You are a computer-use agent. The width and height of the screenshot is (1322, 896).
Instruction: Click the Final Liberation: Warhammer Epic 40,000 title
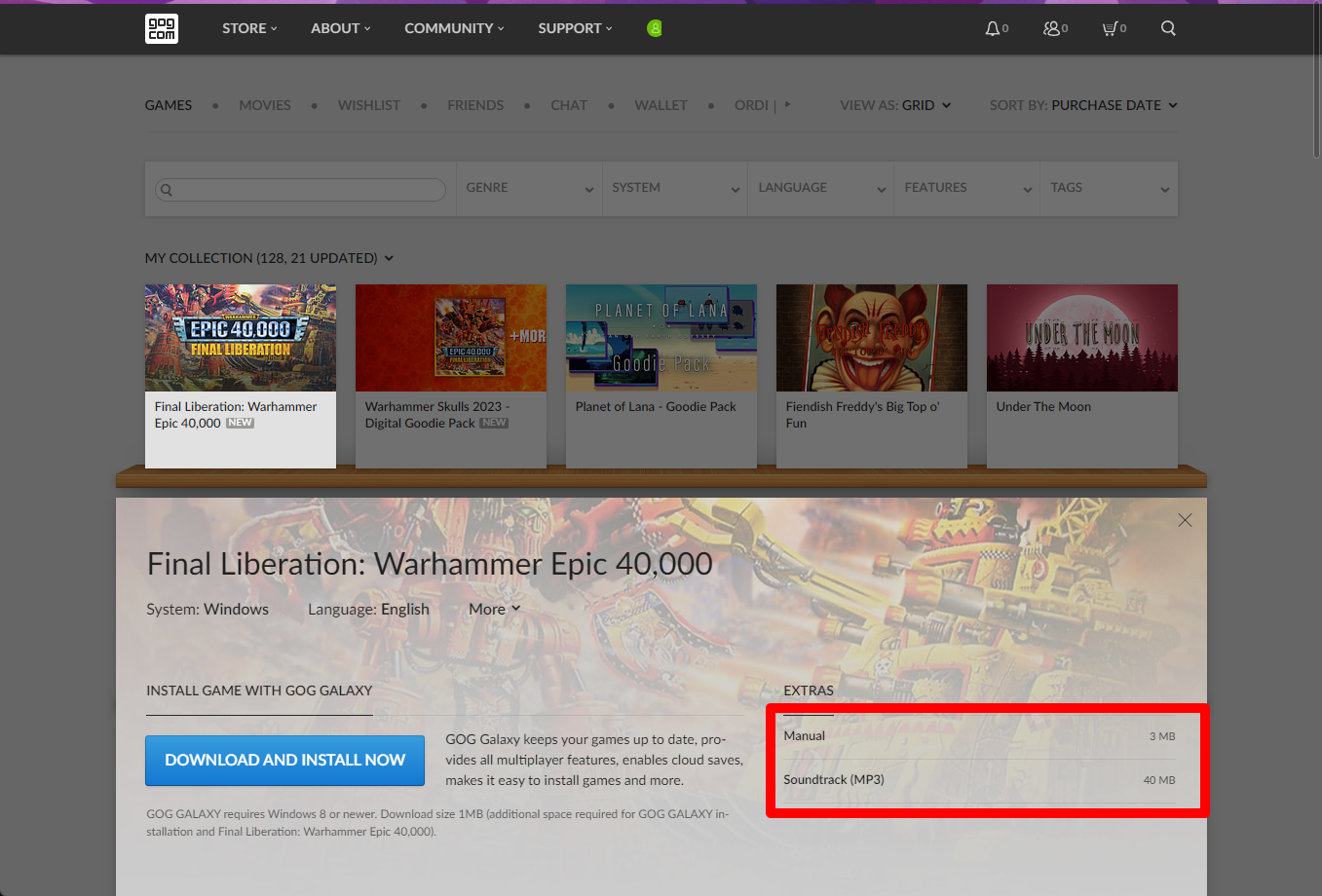pyautogui.click(x=430, y=564)
